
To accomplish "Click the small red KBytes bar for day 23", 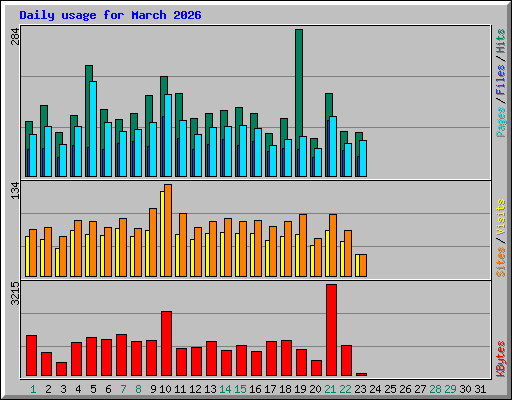I will [362, 375].
